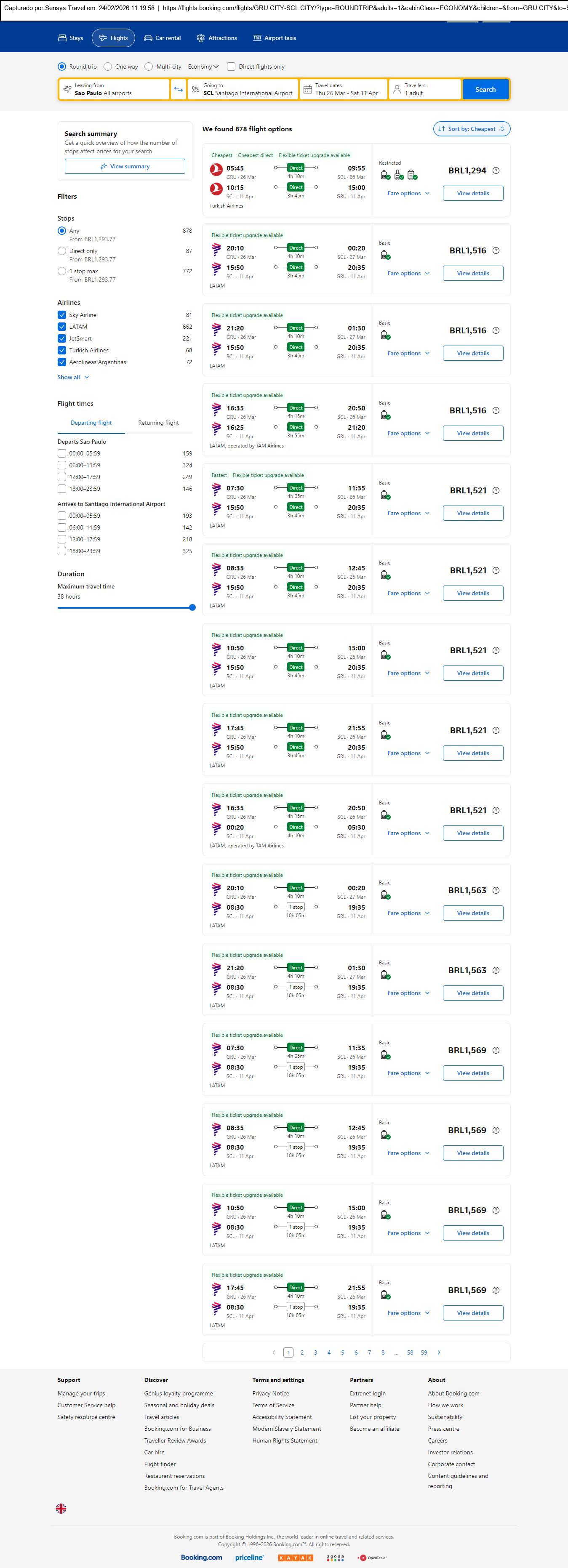Uncheck the JetSmart airline filter
This screenshot has height=1568, width=568.
[x=62, y=338]
